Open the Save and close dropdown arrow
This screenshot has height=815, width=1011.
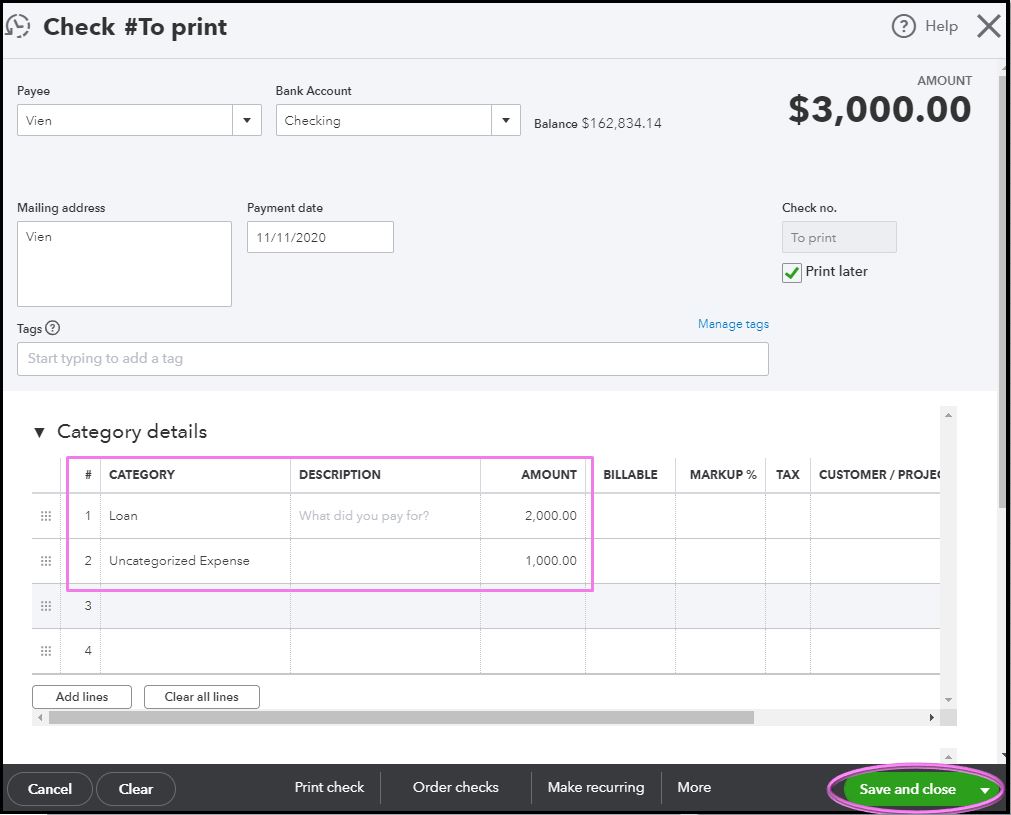[x=985, y=790]
